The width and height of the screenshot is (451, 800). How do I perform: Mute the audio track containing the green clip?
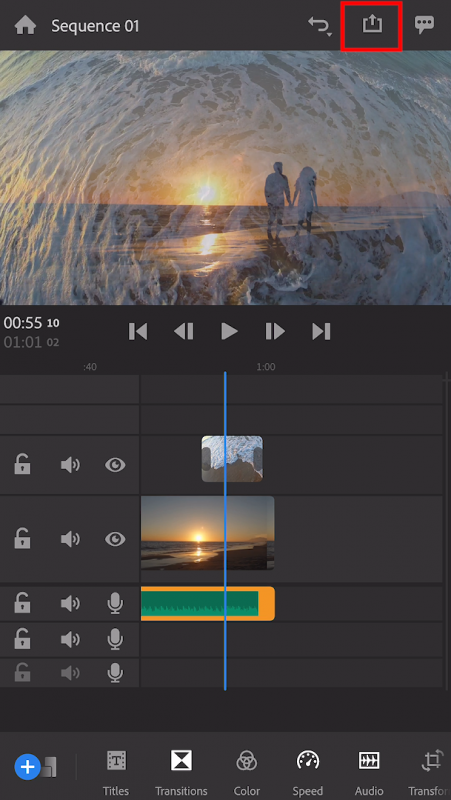[x=70, y=604]
